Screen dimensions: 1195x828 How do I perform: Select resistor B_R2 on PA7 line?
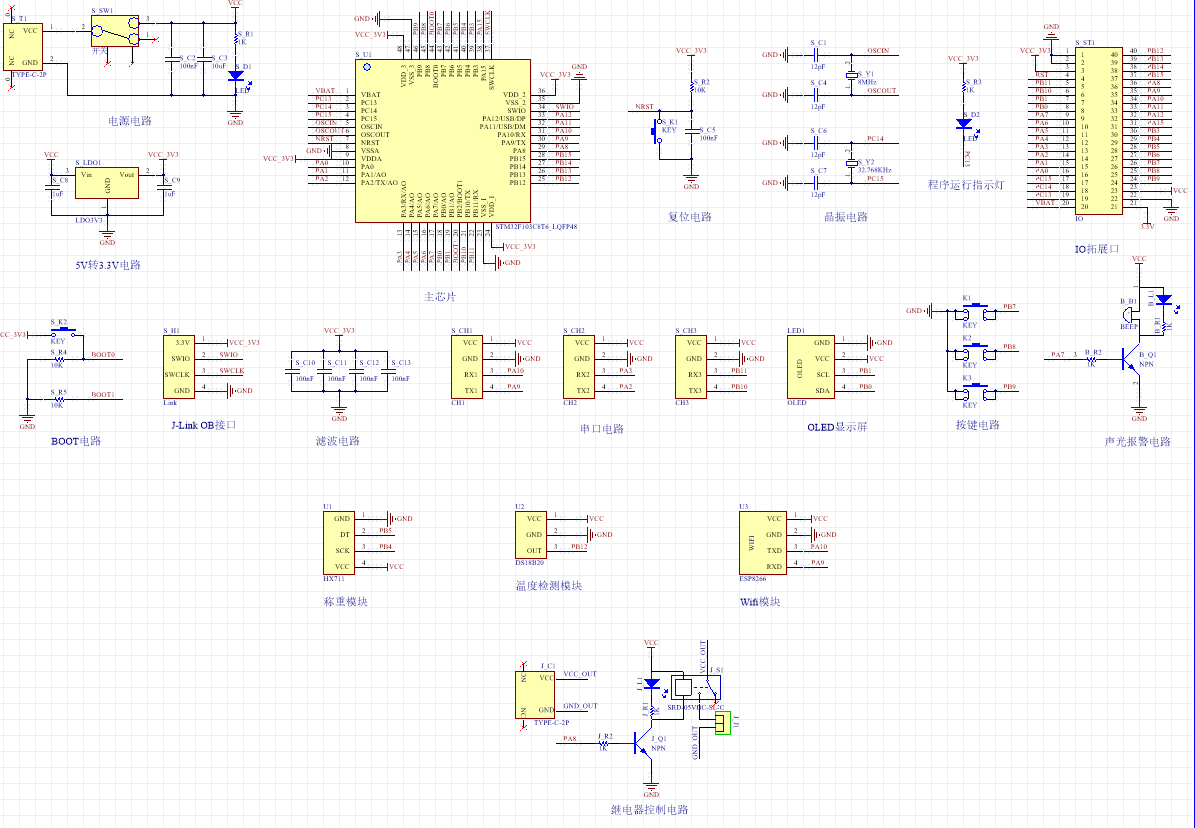(1091, 358)
